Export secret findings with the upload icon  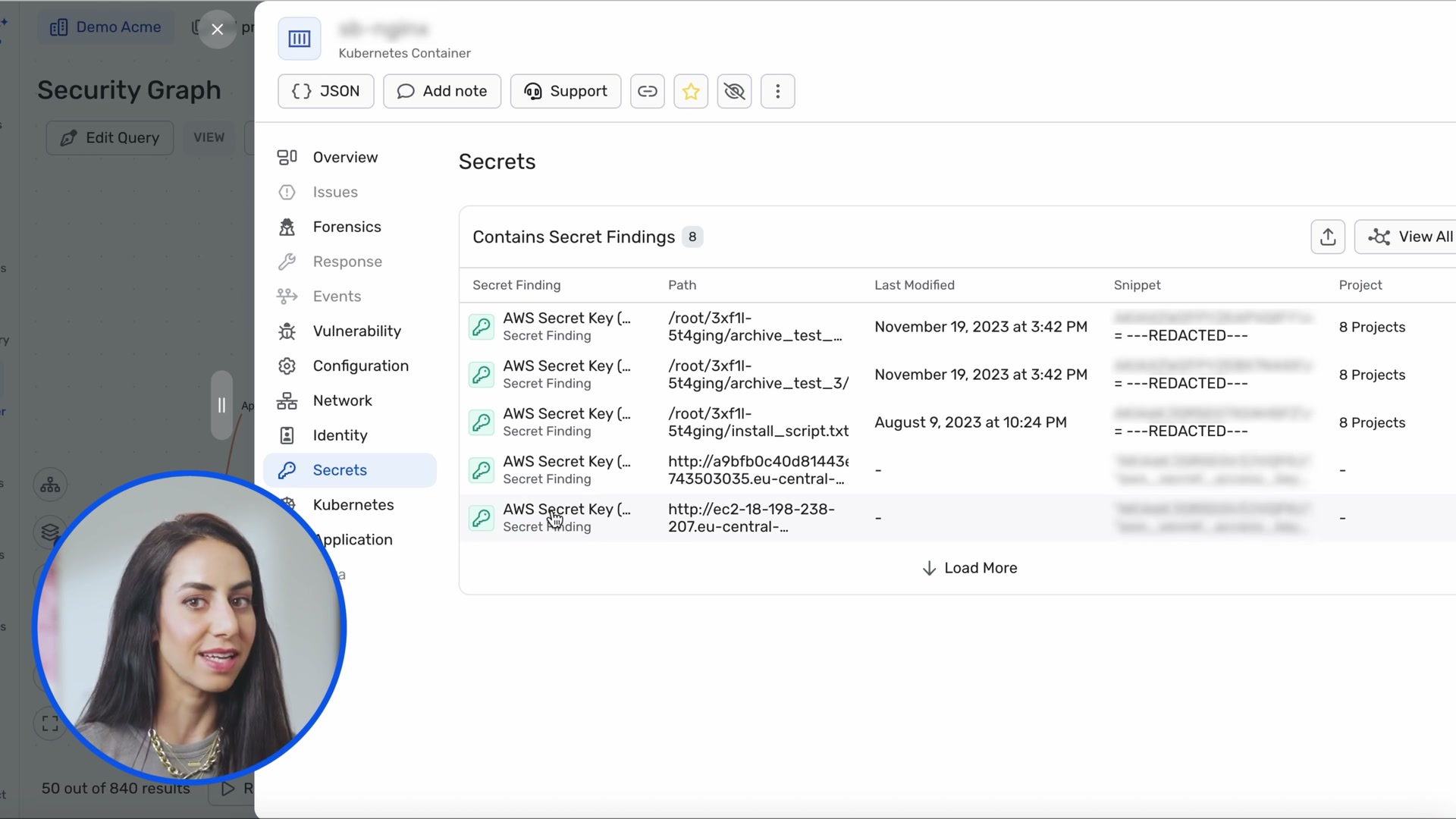coord(1328,237)
